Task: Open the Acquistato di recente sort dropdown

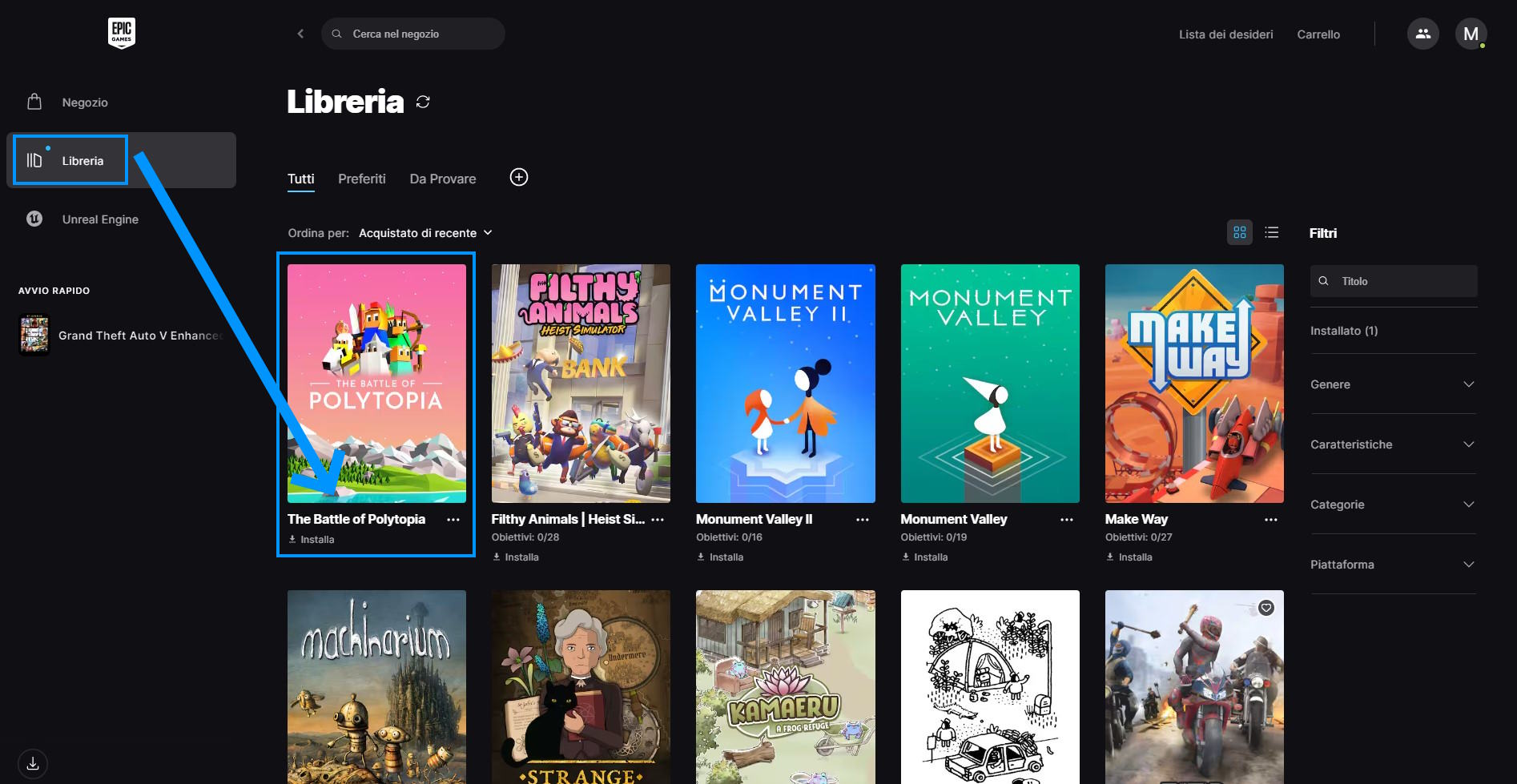Action: coord(425,233)
